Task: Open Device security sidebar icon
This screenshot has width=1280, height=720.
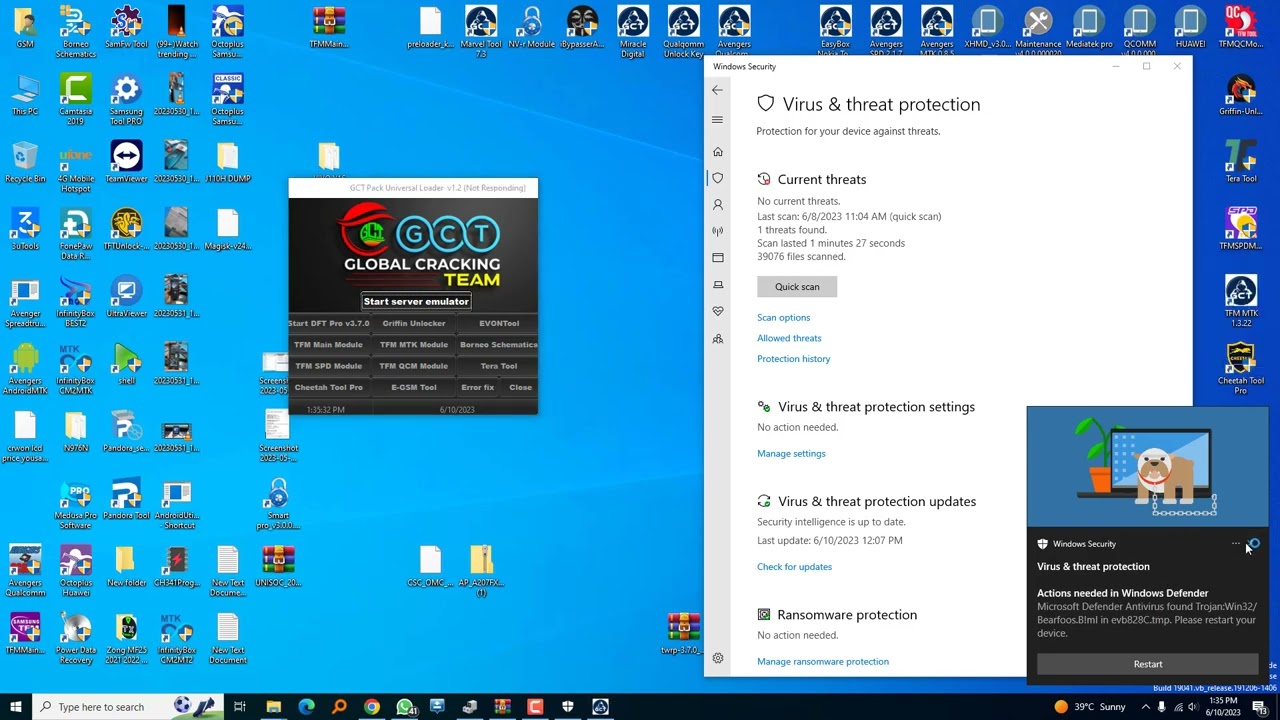Action: point(717,285)
